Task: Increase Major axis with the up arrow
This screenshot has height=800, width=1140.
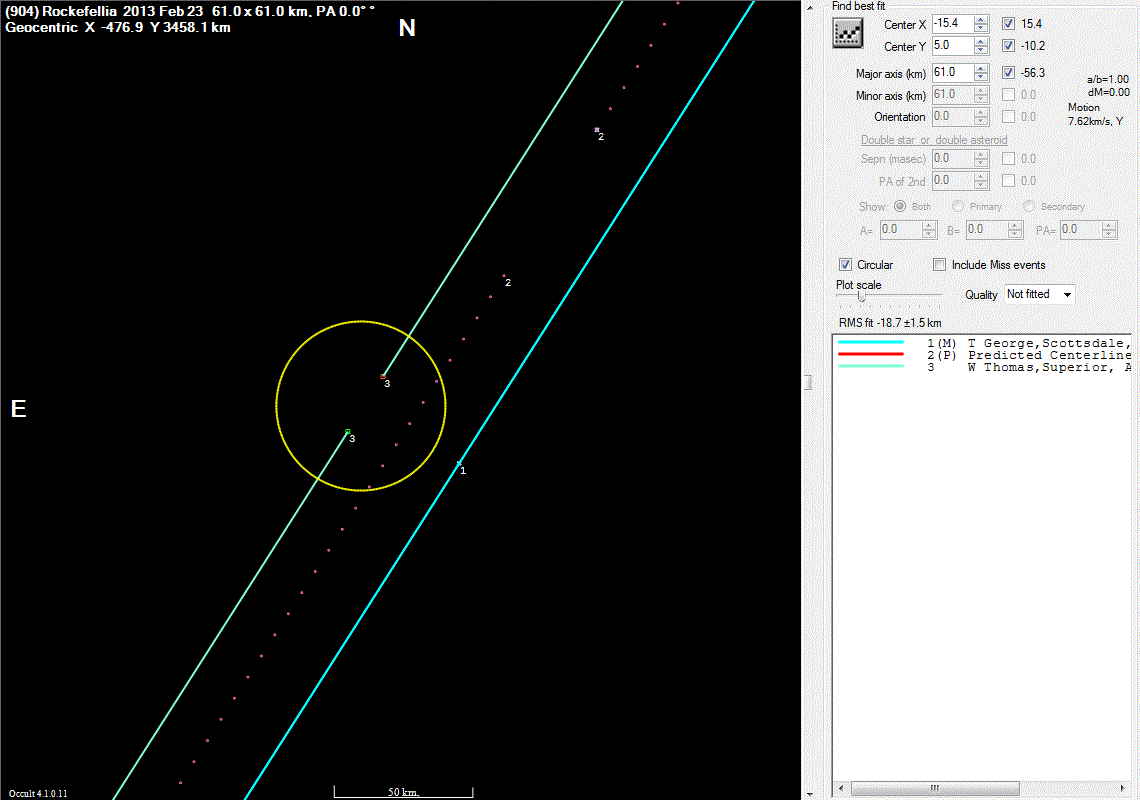Action: pos(981,68)
